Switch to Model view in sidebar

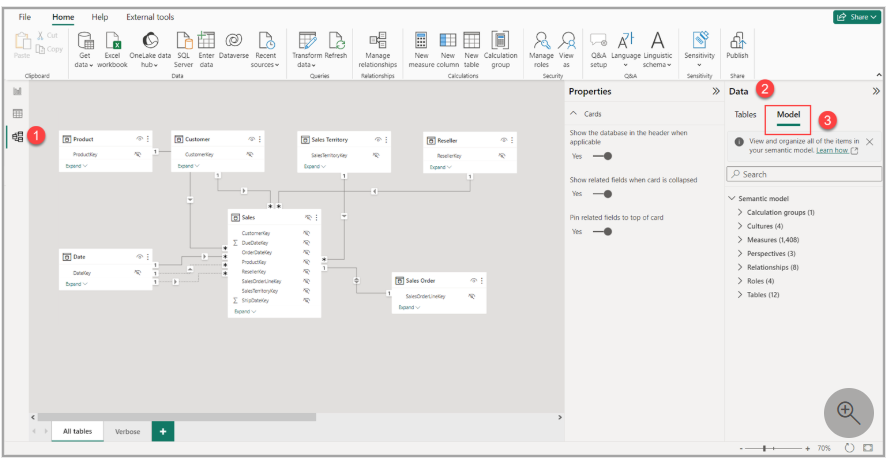click(x=18, y=136)
